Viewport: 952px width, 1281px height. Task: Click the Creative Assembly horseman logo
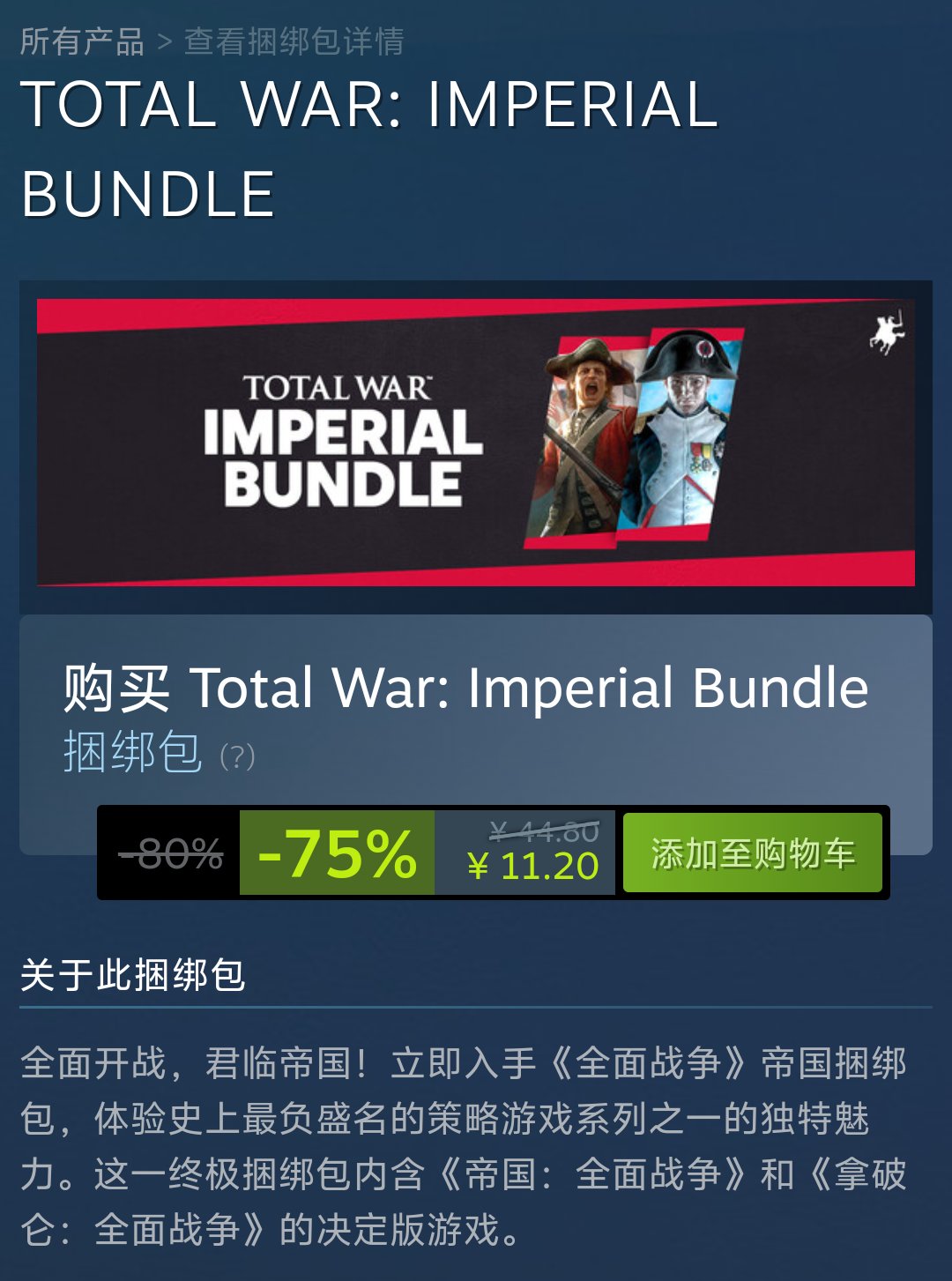click(888, 332)
